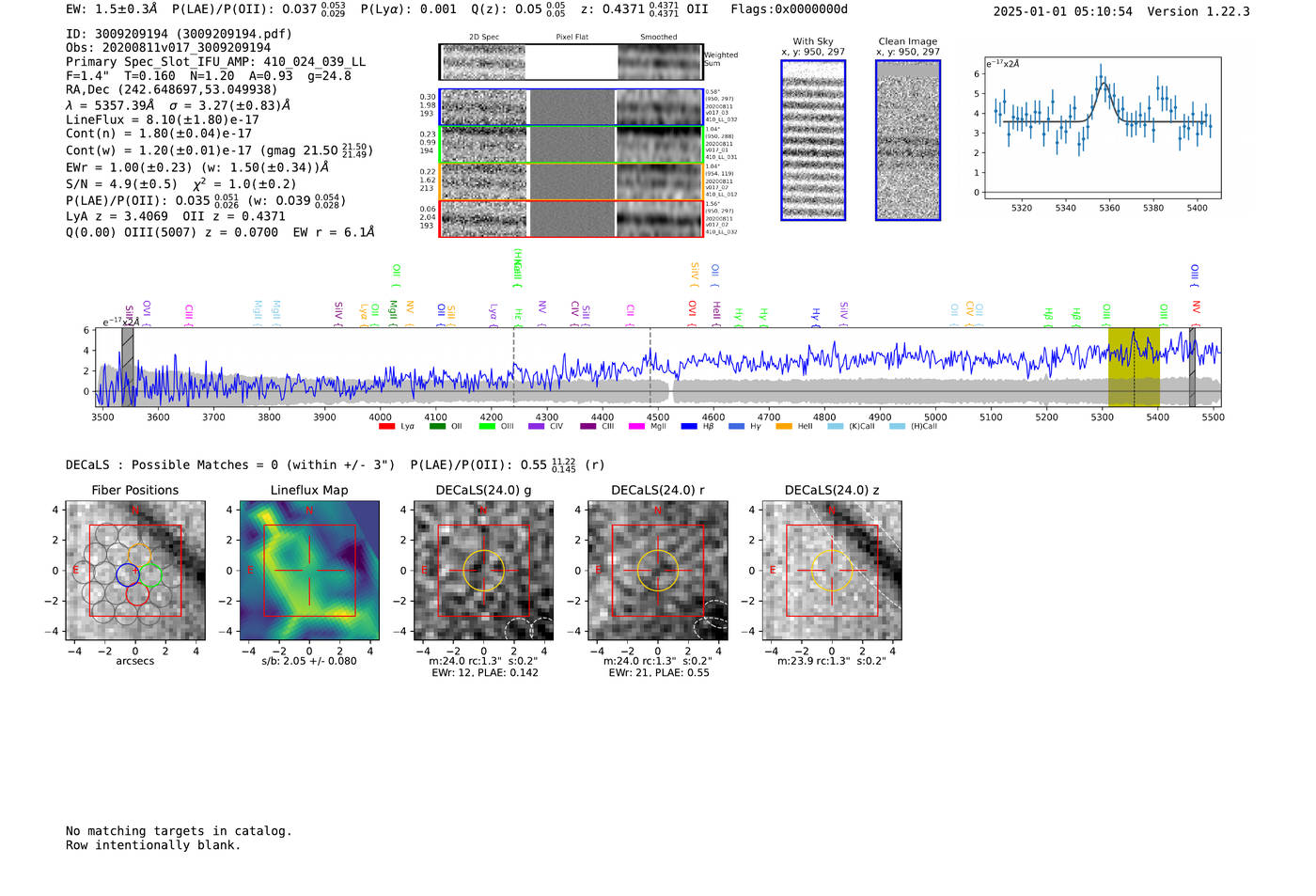Click 'Row intentionally blank.' text
Image resolution: width=1316 pixels, height=896 pixels.
pos(153,845)
